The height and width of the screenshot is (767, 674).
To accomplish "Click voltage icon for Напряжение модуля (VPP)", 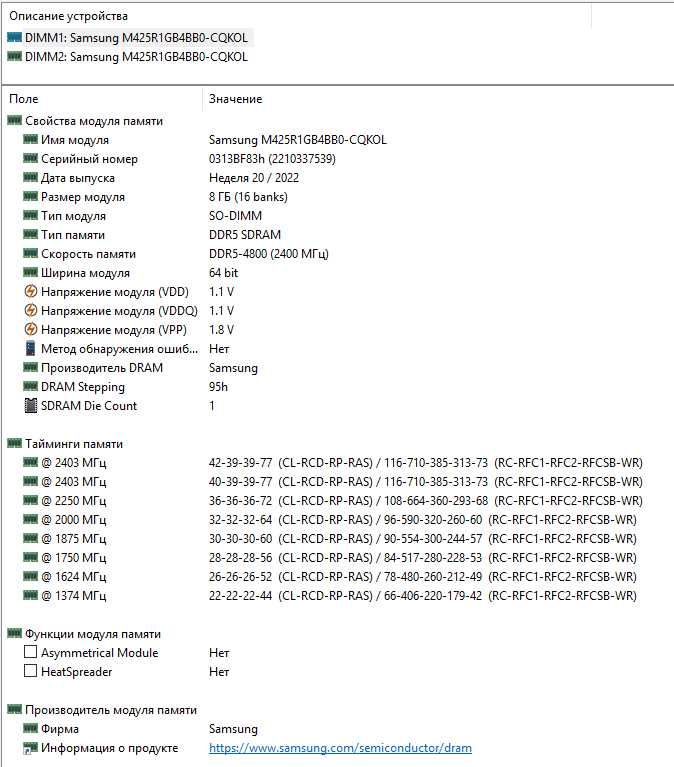I will coord(30,329).
